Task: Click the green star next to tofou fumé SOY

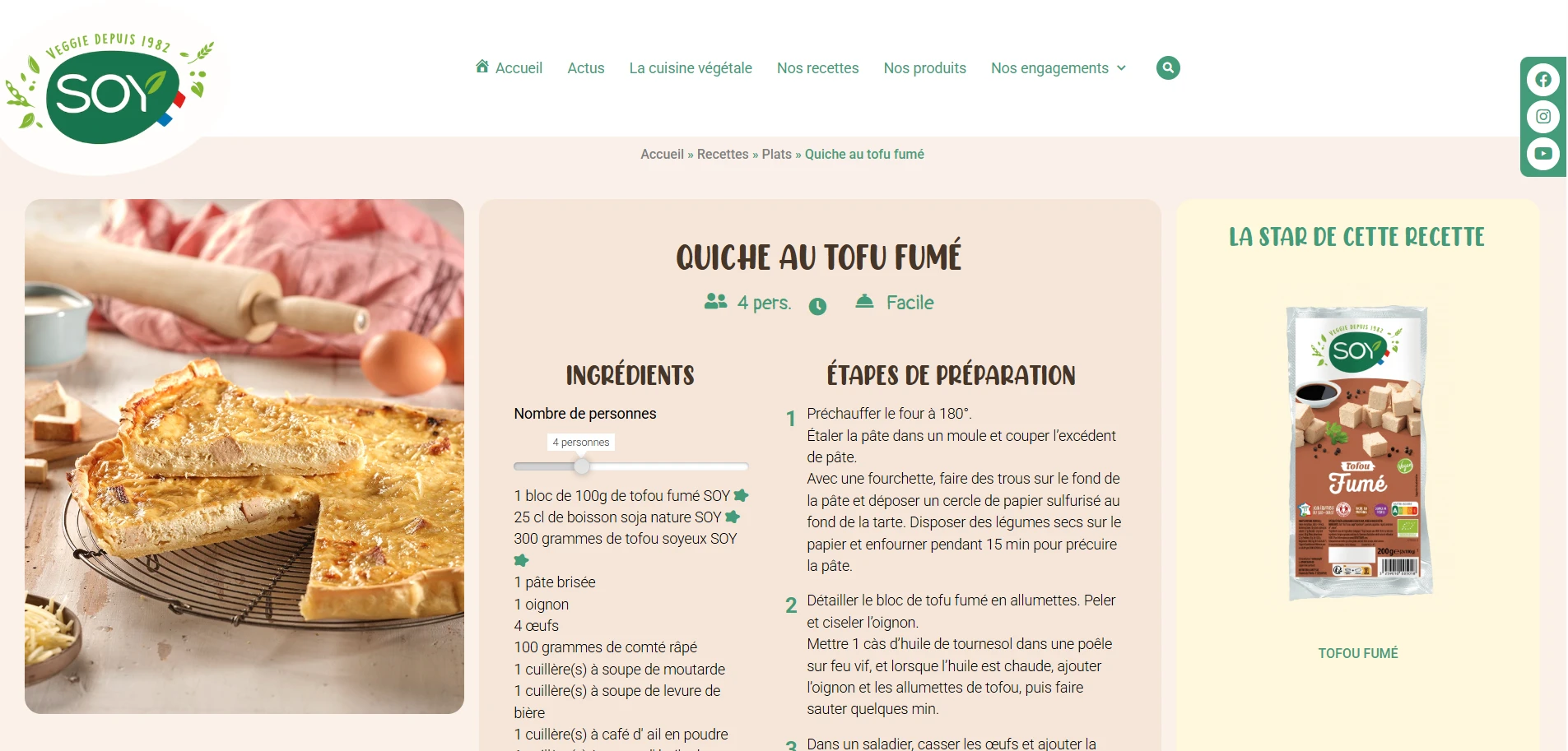Action: point(741,495)
